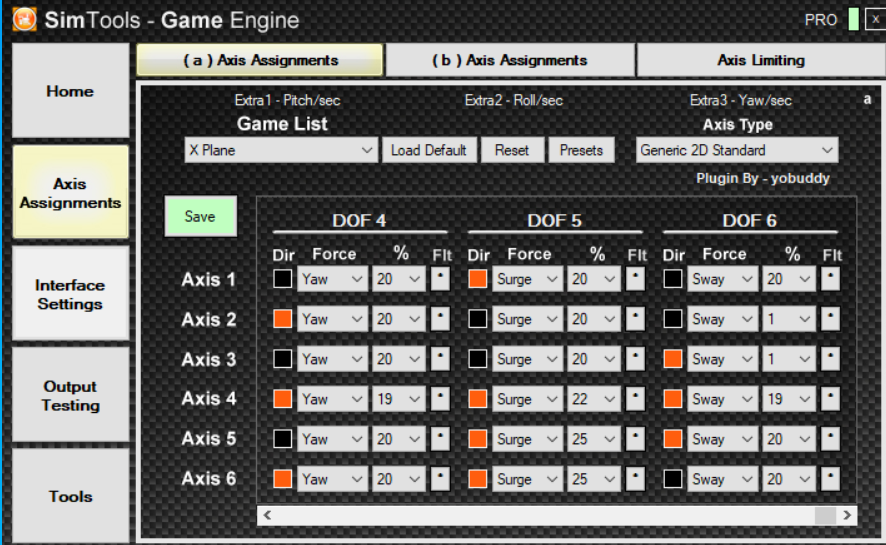
Task: Click the Load Default button
Action: [429, 150]
